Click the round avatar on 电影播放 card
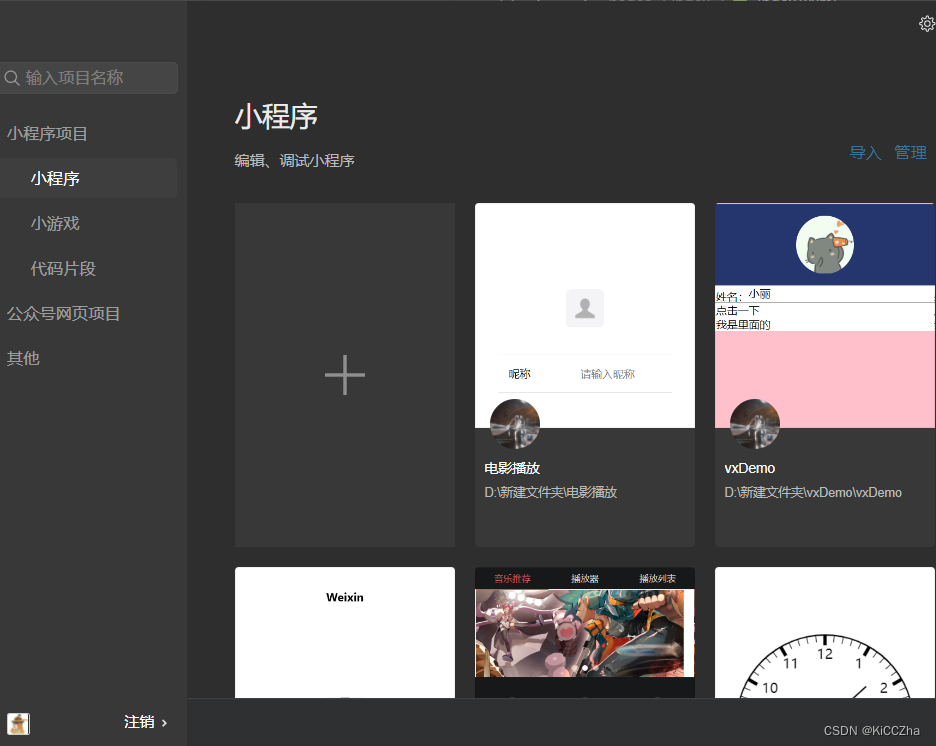This screenshot has width=936, height=746. pyautogui.click(x=515, y=424)
